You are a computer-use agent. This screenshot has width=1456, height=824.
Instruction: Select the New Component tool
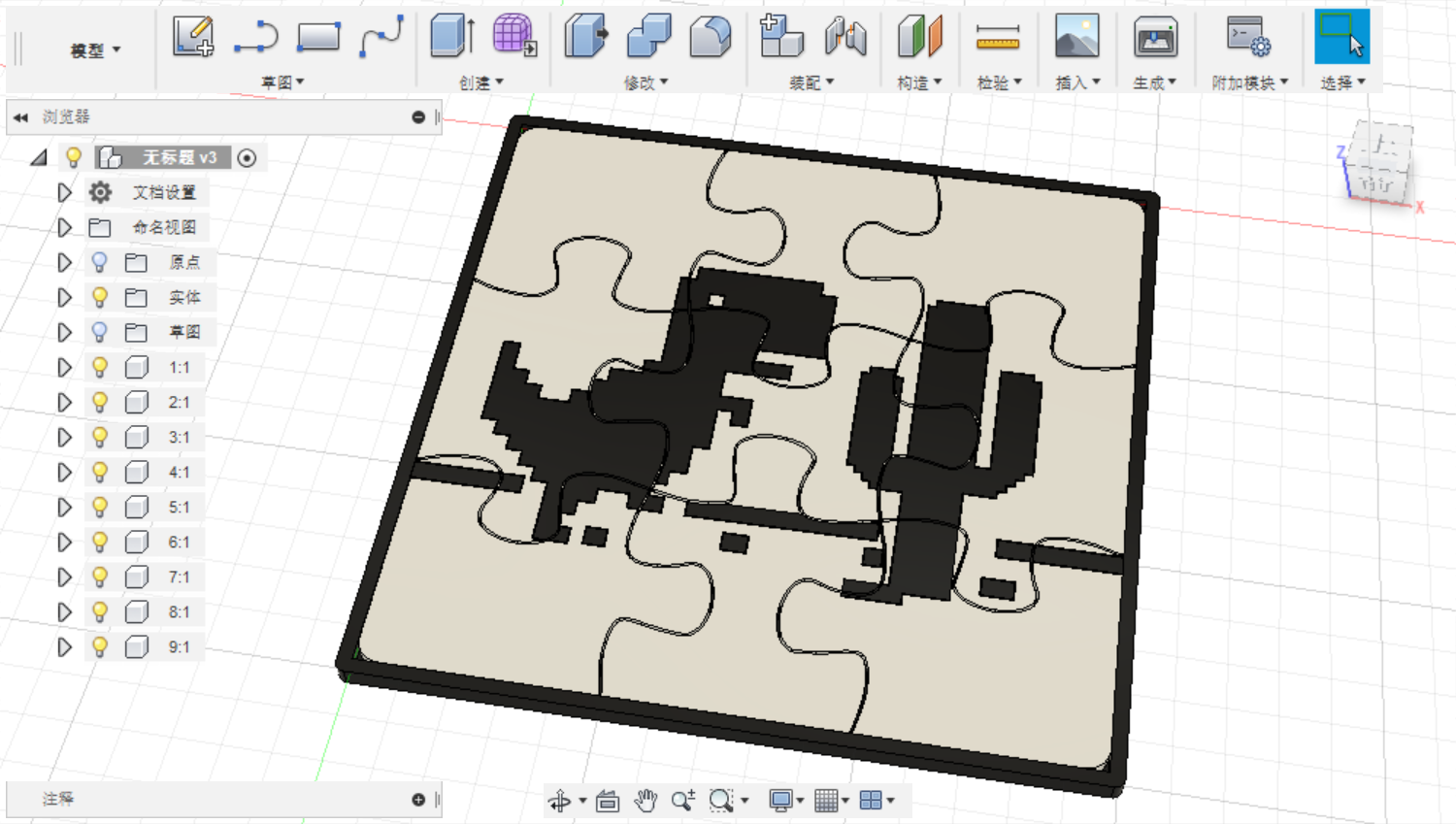pyautogui.click(x=781, y=36)
